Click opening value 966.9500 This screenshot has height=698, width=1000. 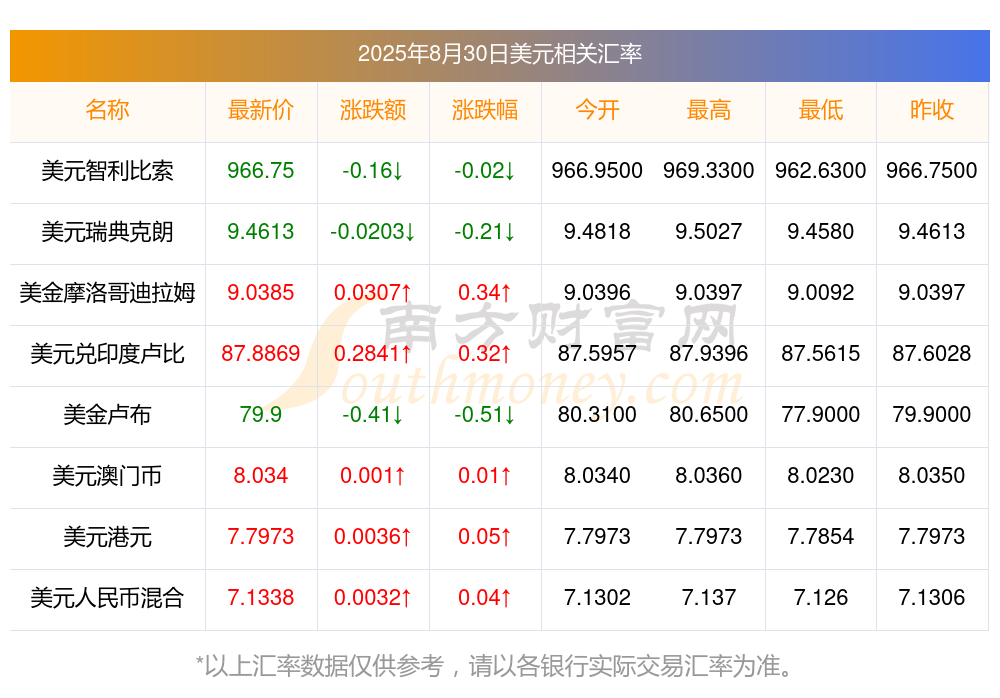pyautogui.click(x=597, y=171)
